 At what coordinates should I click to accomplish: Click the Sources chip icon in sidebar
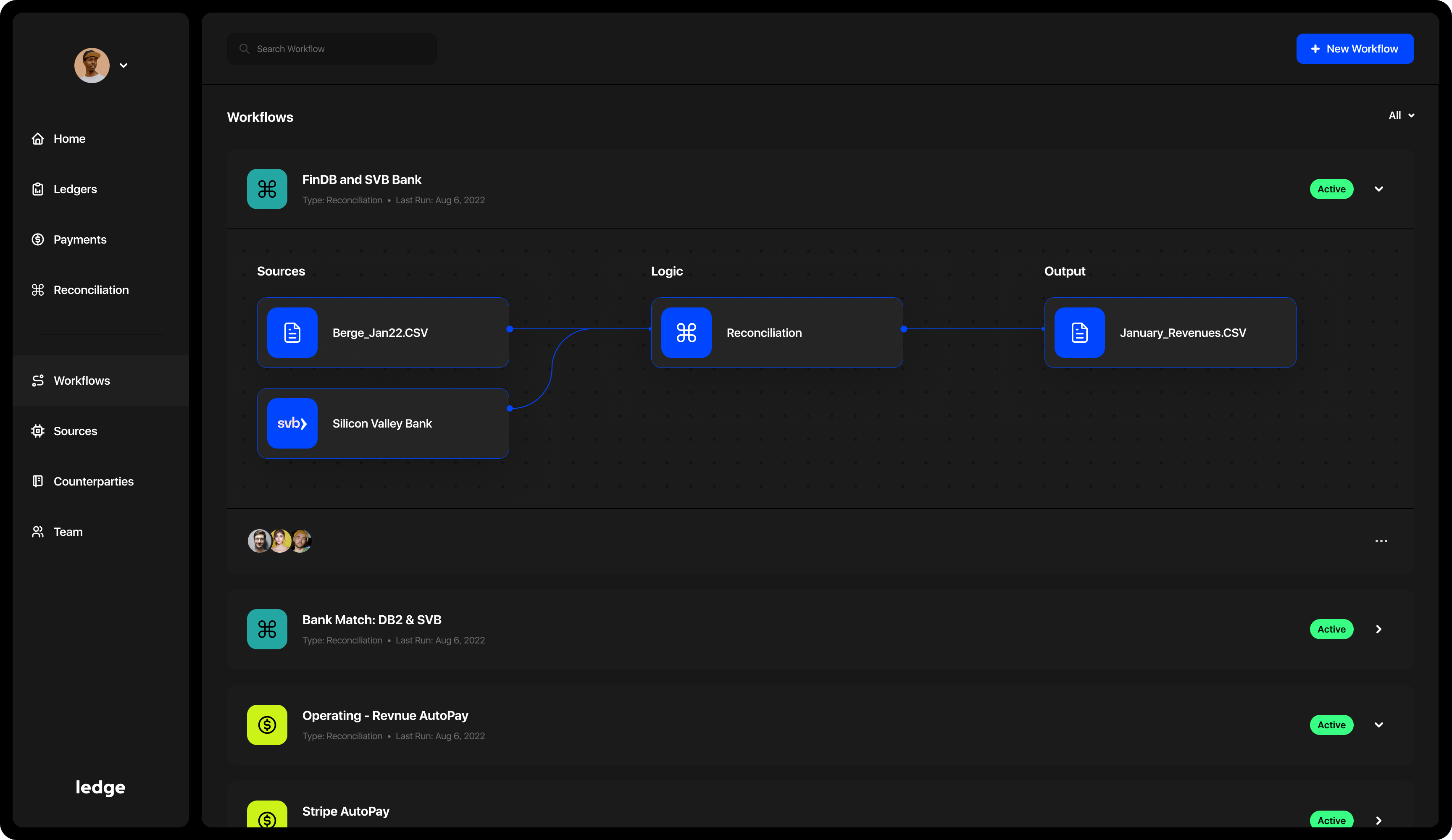[38, 431]
